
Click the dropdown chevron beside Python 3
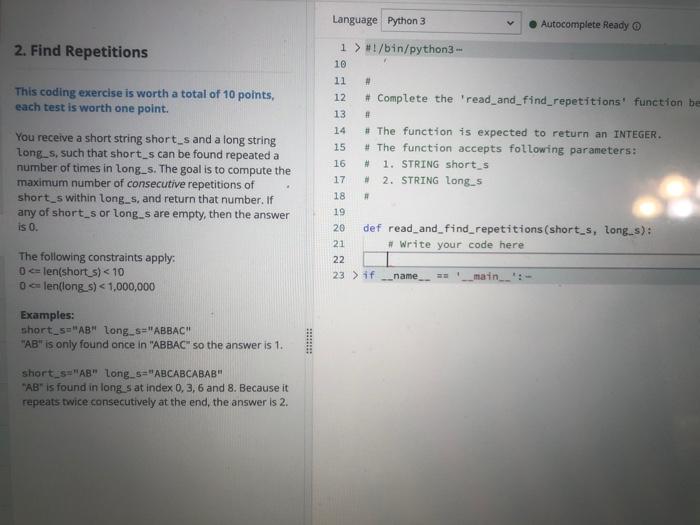click(x=510, y=23)
